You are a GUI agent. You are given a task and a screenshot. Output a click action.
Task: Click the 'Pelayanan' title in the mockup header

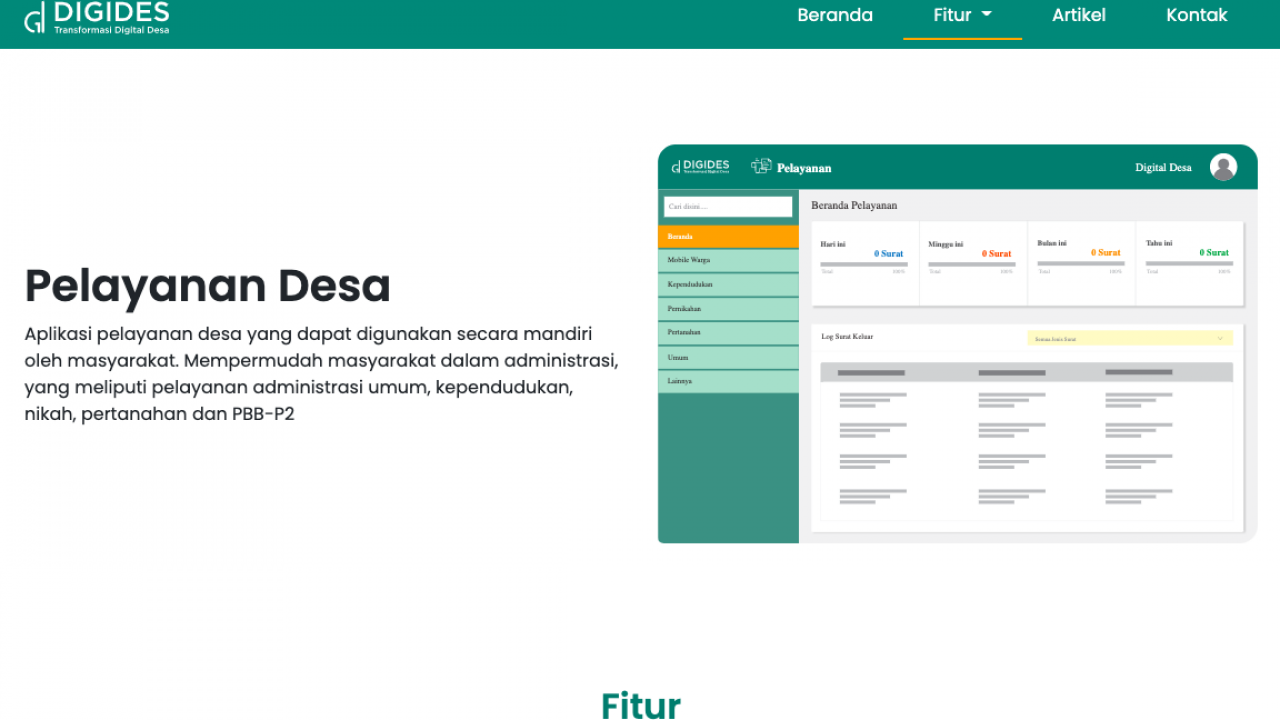point(804,168)
